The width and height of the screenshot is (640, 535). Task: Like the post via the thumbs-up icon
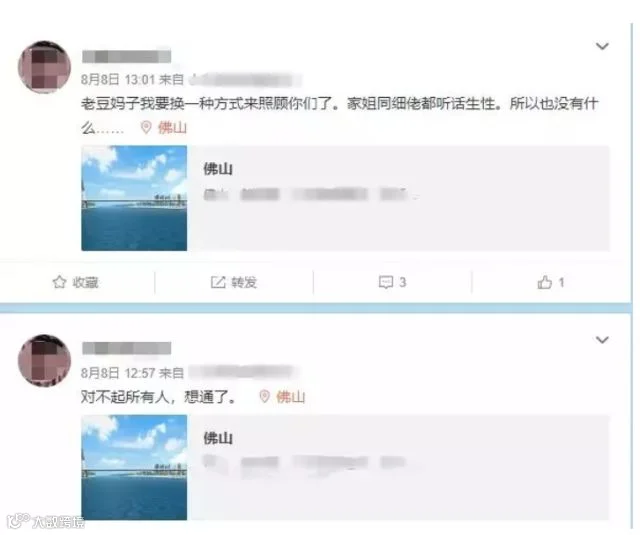544,282
